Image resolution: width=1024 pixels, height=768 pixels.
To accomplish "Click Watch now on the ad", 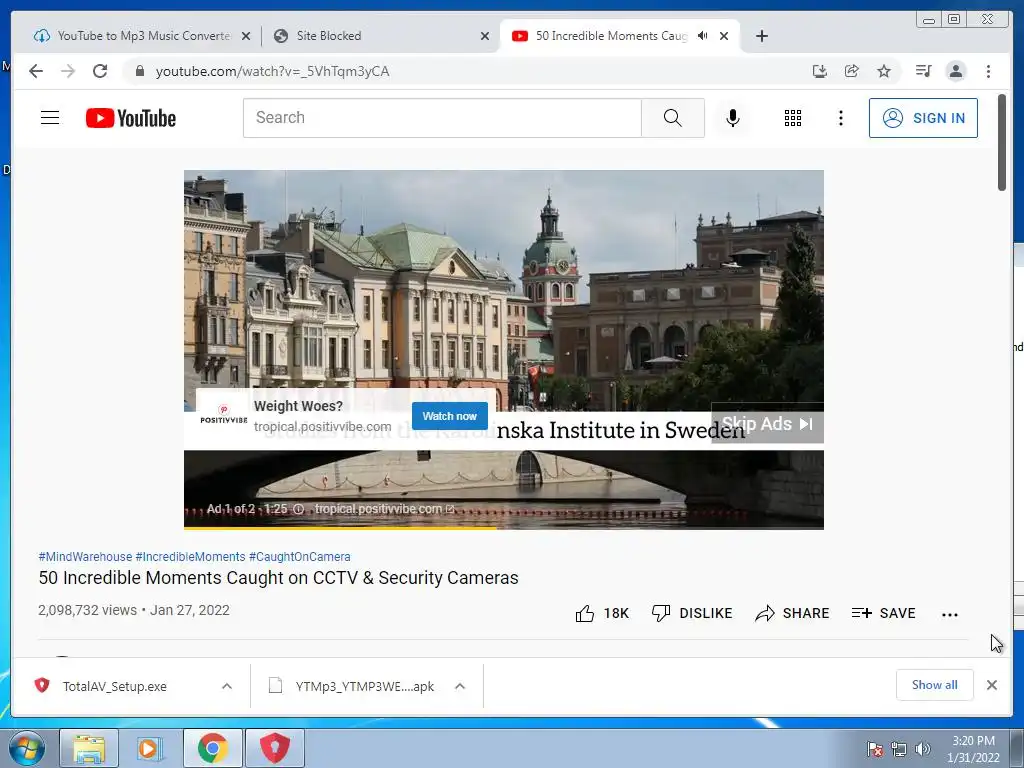I will pyautogui.click(x=449, y=416).
